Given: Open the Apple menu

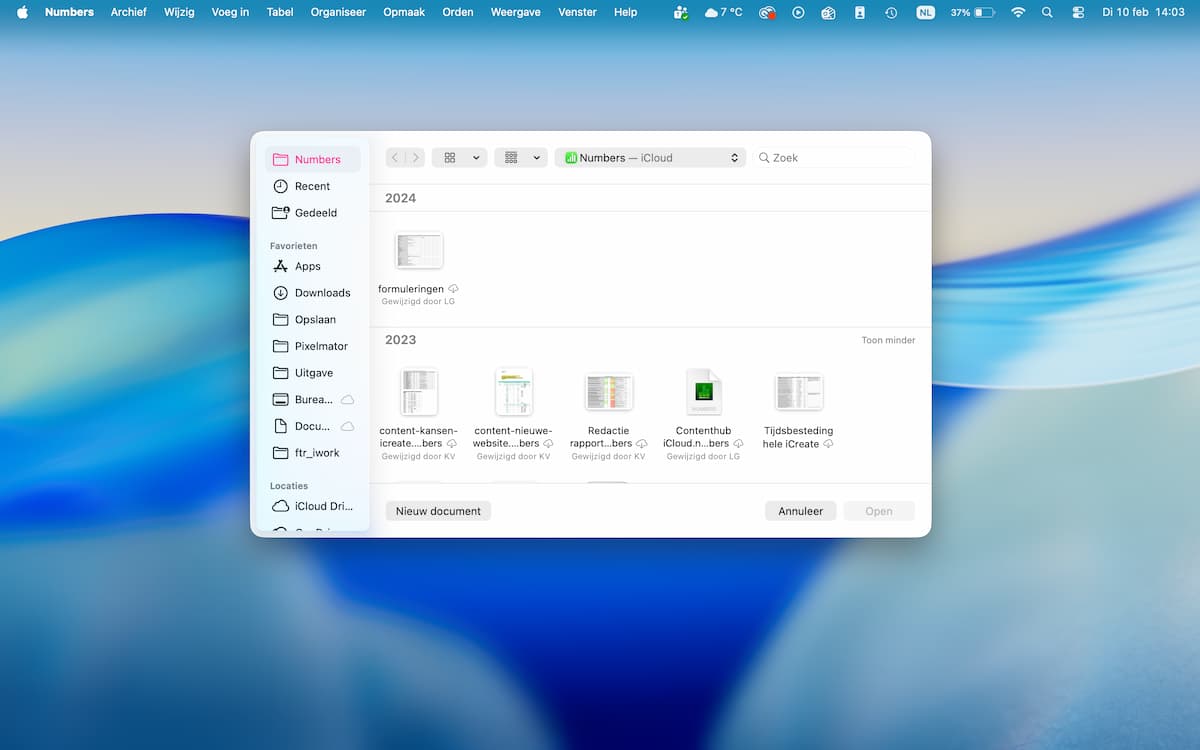Looking at the screenshot, I should 22,12.
